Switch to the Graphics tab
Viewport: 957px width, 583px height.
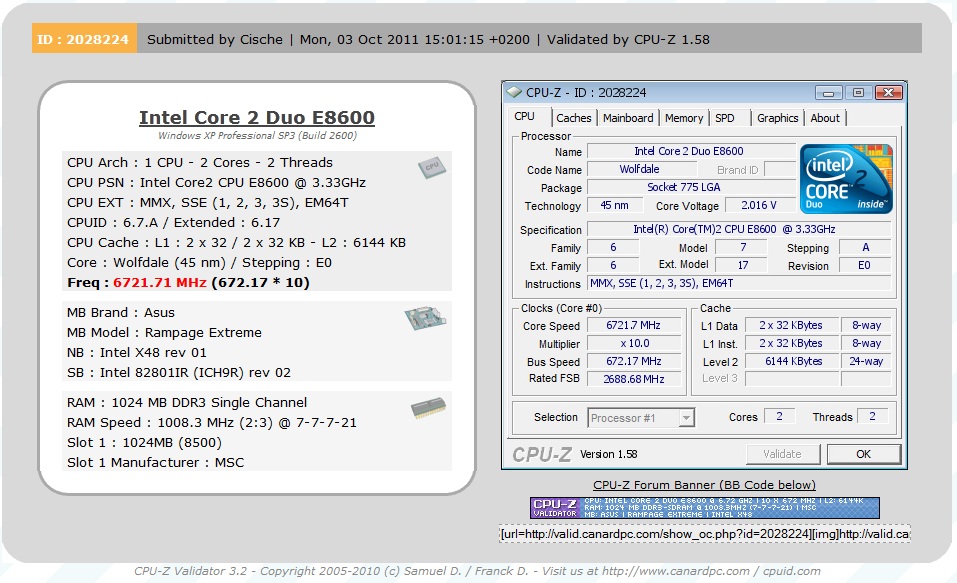pyautogui.click(x=778, y=118)
